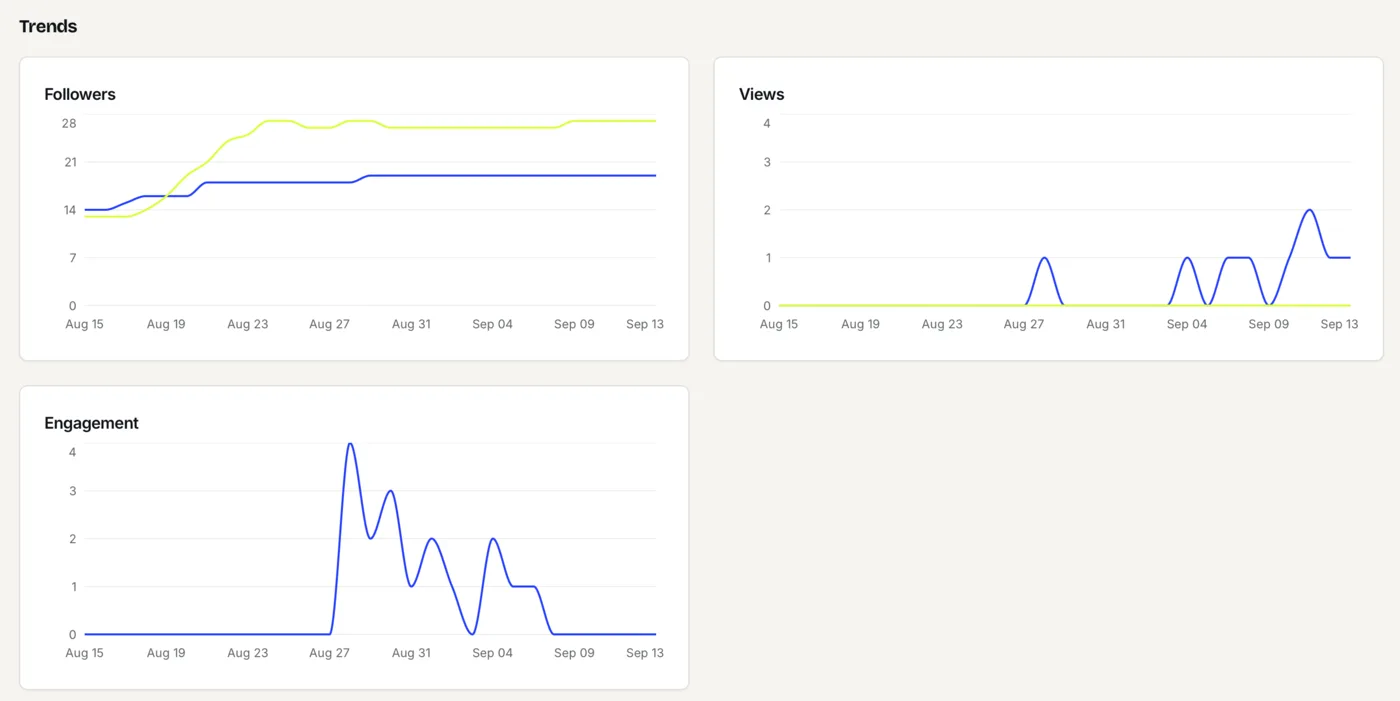Click Sep 13 on the Engagement chart axis
The image size is (1400, 701).
pyautogui.click(x=645, y=653)
